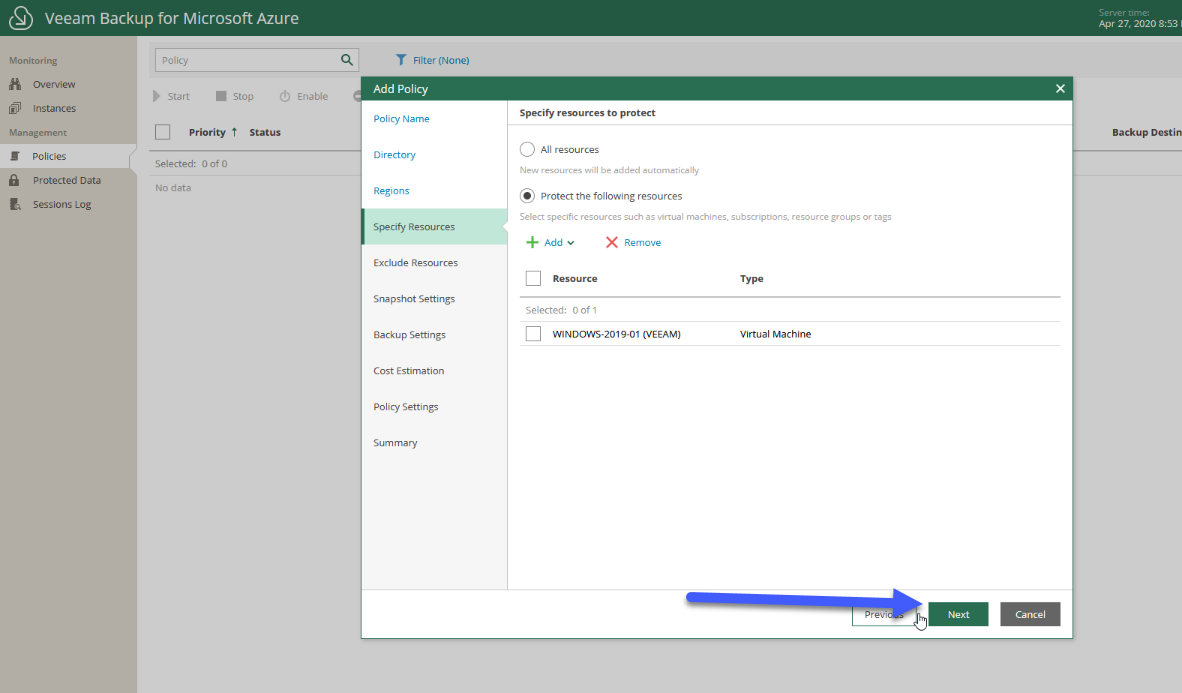The width and height of the screenshot is (1182, 693).
Task: Toggle the Resource header select-all checkbox
Action: (533, 278)
